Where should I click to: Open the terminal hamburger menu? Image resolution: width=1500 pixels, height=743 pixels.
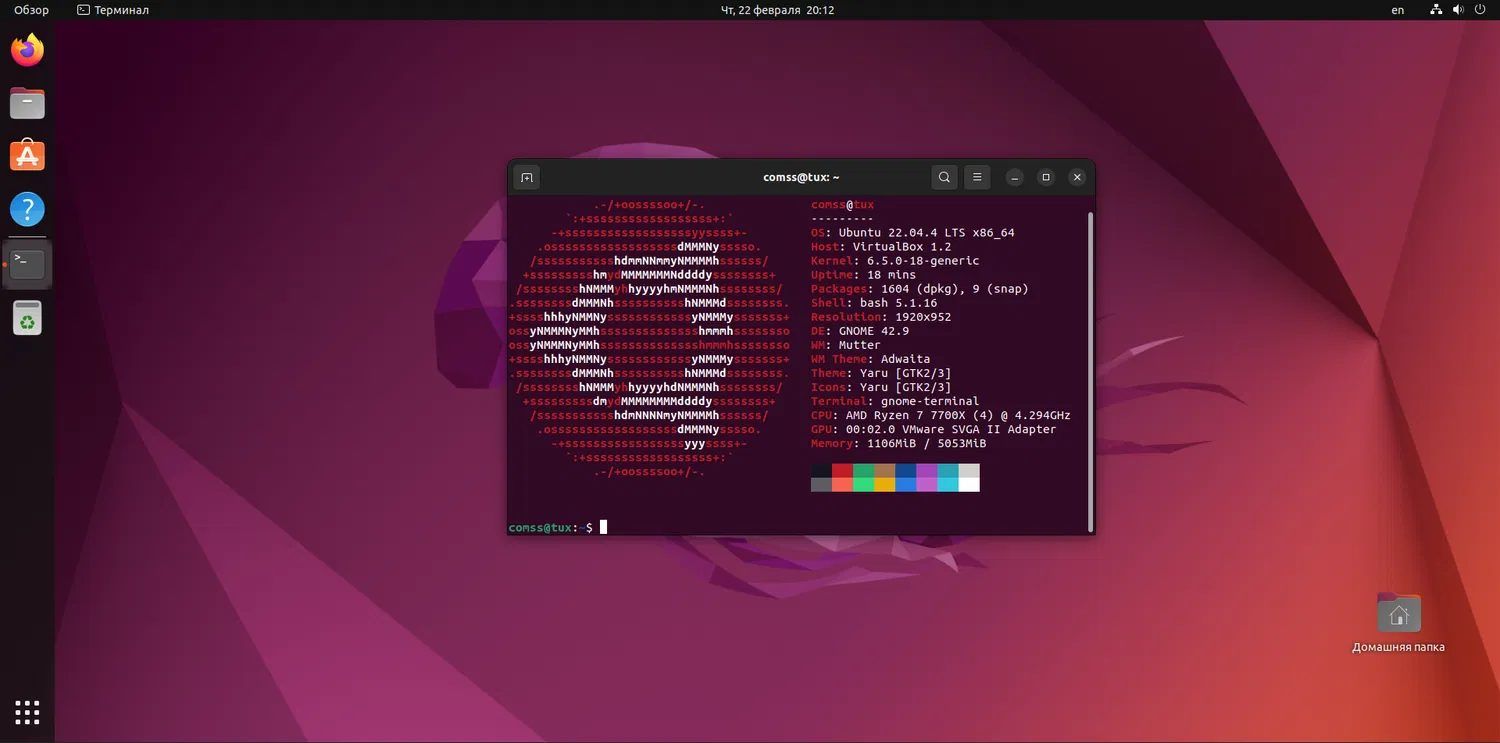[977, 177]
